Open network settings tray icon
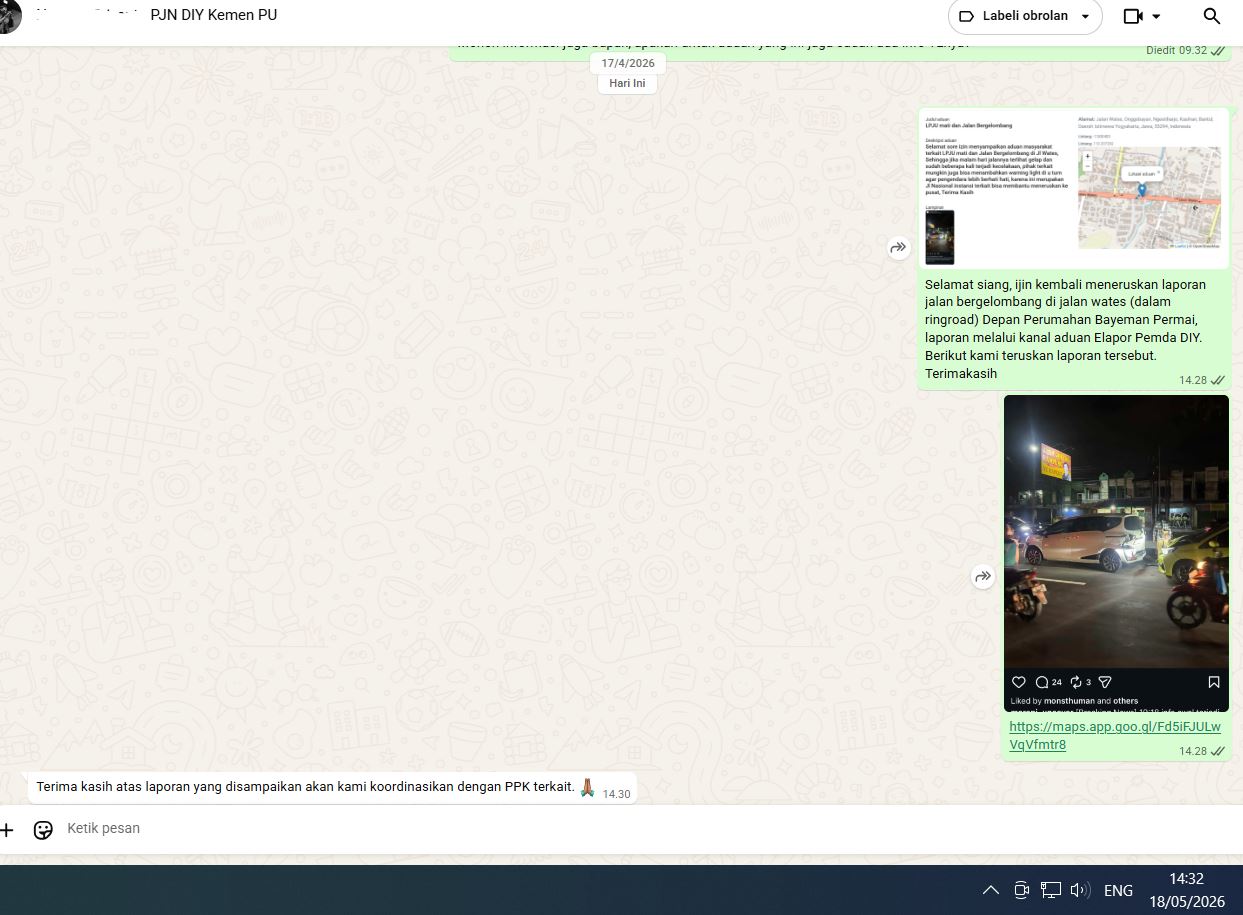The width and height of the screenshot is (1243, 915). pos(1050,890)
